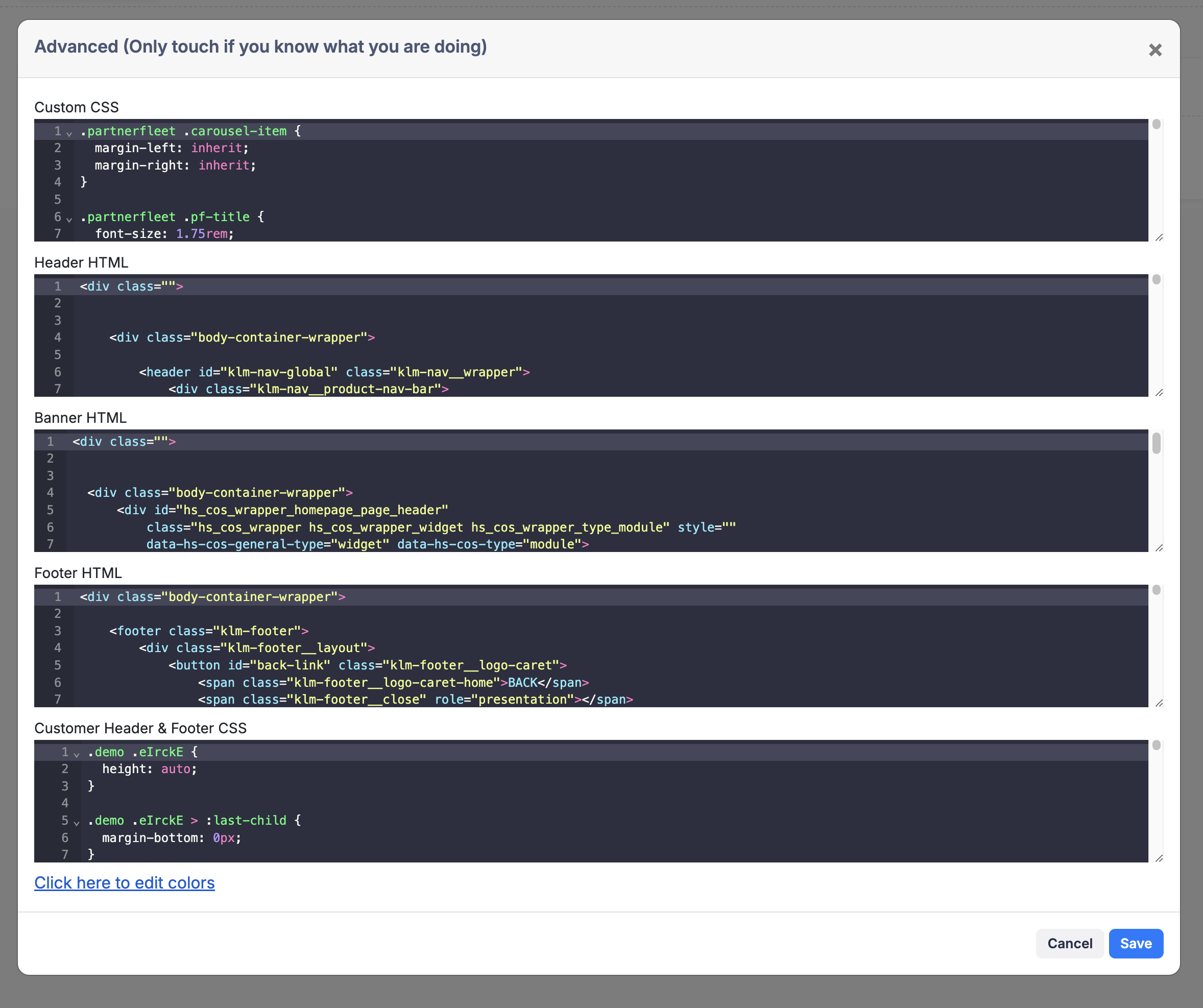The height and width of the screenshot is (1008, 1203).
Task: Cancel the advanced settings changes
Action: coord(1070,943)
